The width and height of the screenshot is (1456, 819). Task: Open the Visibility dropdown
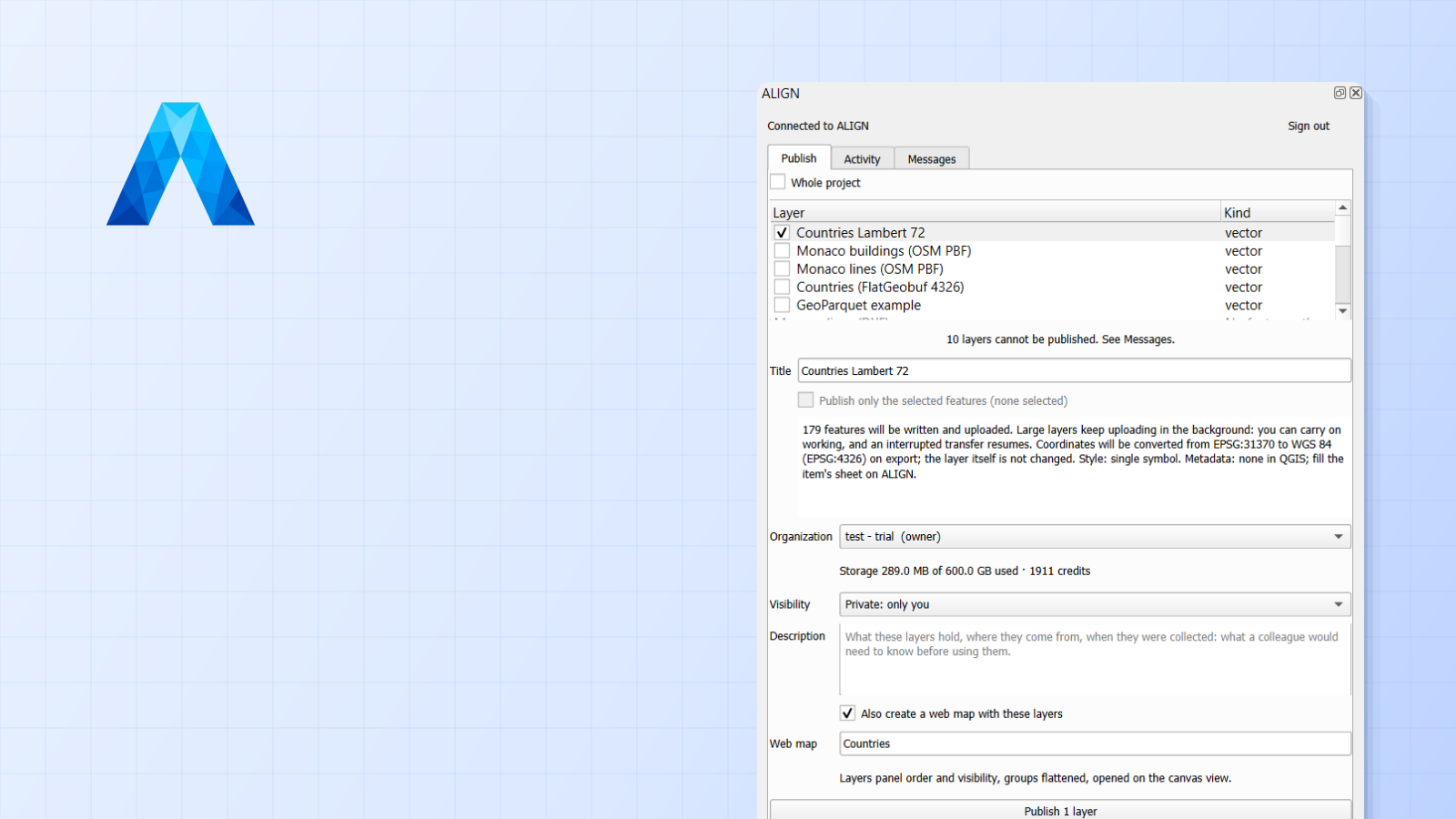pyautogui.click(x=1095, y=604)
